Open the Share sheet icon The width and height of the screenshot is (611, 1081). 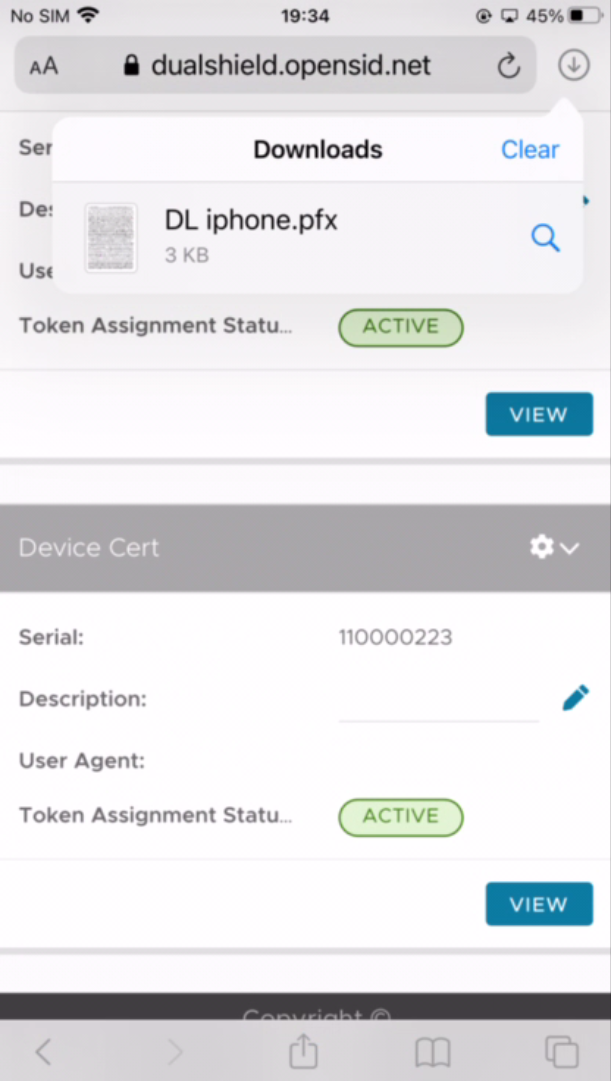coord(303,1051)
